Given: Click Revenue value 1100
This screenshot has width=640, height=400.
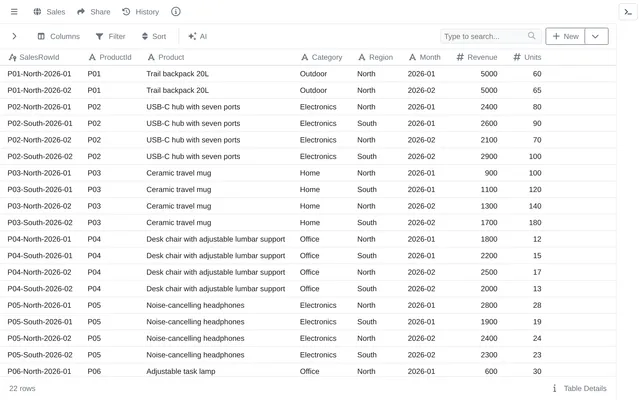Looking at the screenshot, I should [489, 189].
